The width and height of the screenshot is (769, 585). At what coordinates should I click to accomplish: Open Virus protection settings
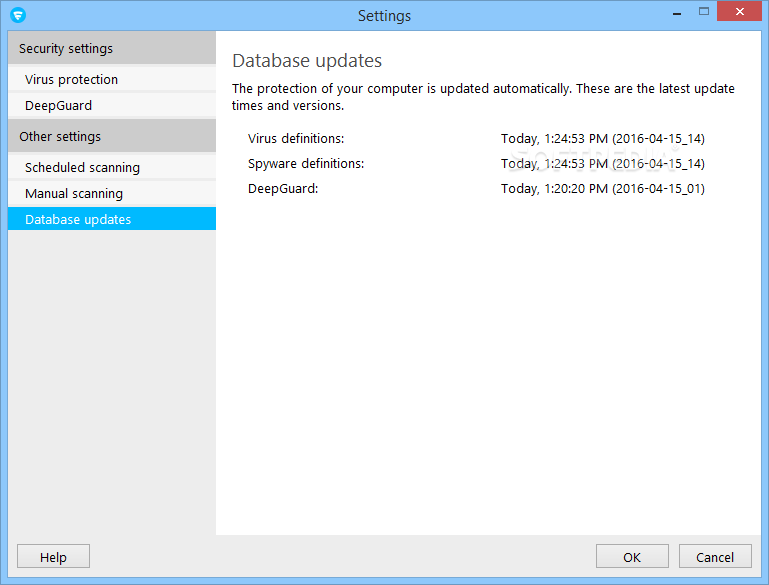[x=112, y=79]
